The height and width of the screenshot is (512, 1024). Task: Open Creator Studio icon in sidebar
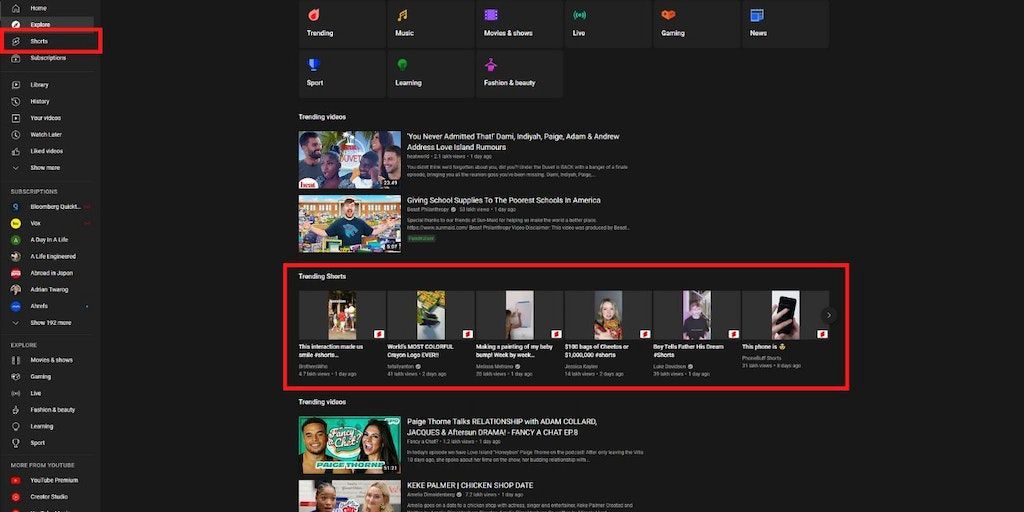(16, 497)
